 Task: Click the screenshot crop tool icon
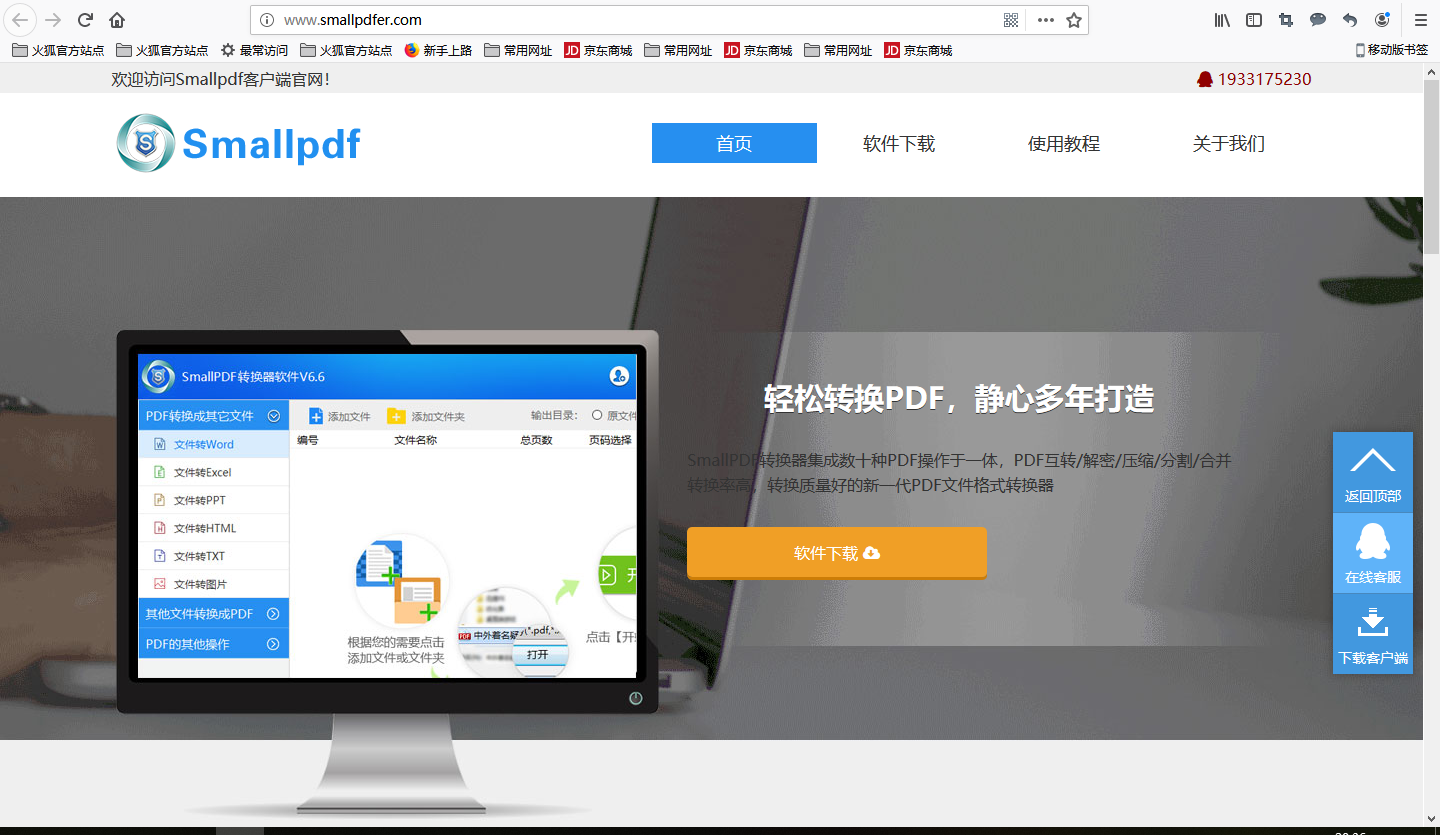pos(1286,20)
